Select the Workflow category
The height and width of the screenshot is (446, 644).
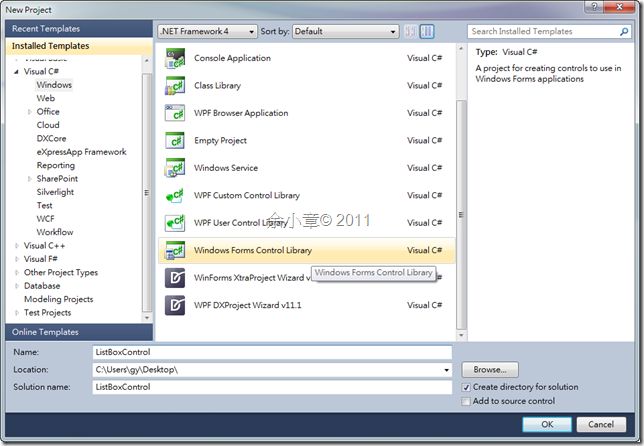click(55, 232)
